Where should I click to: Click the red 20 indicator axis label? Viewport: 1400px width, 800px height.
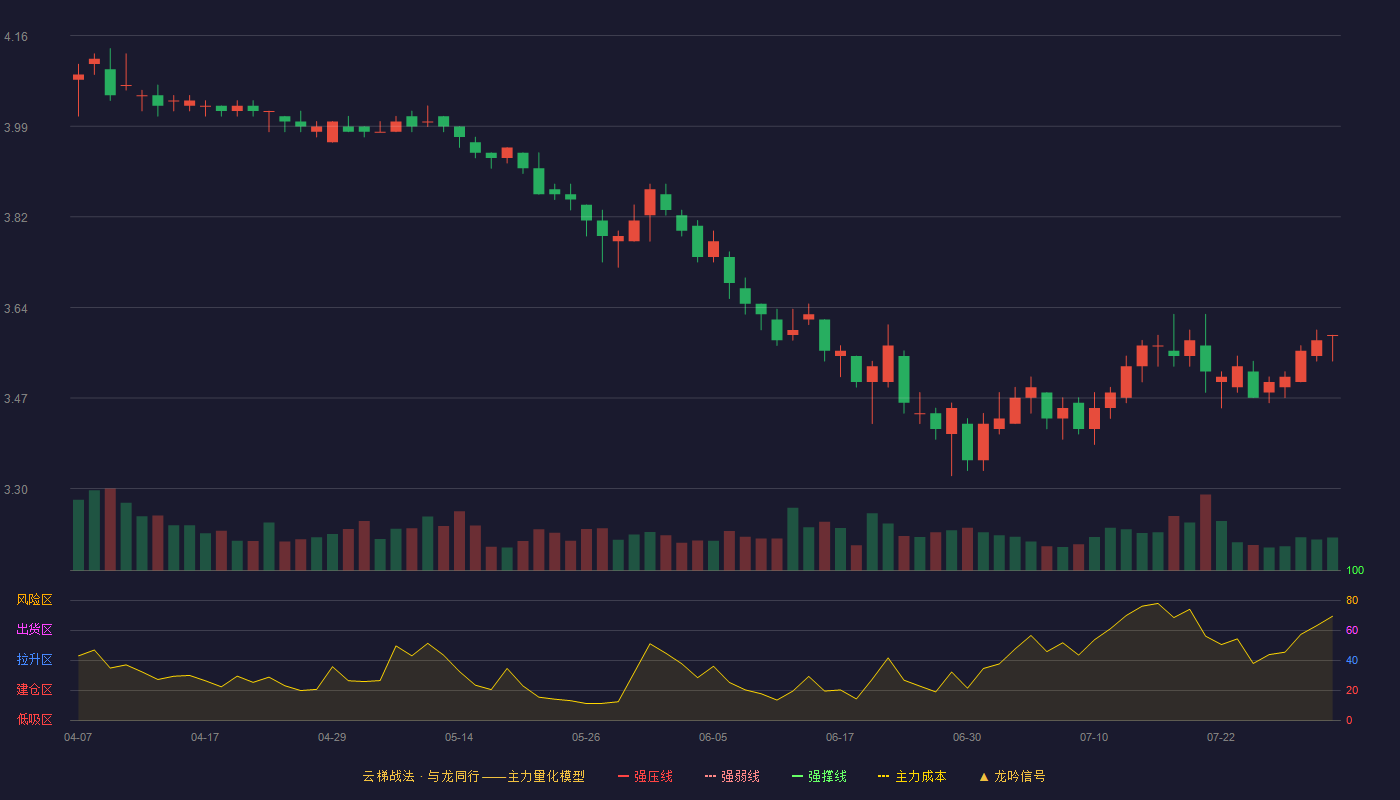pos(1352,690)
